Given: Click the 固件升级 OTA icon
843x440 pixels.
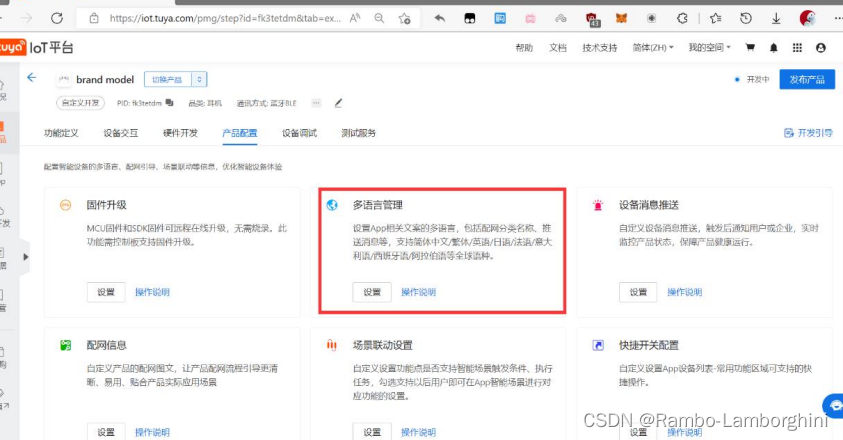Looking at the screenshot, I should [x=65, y=205].
